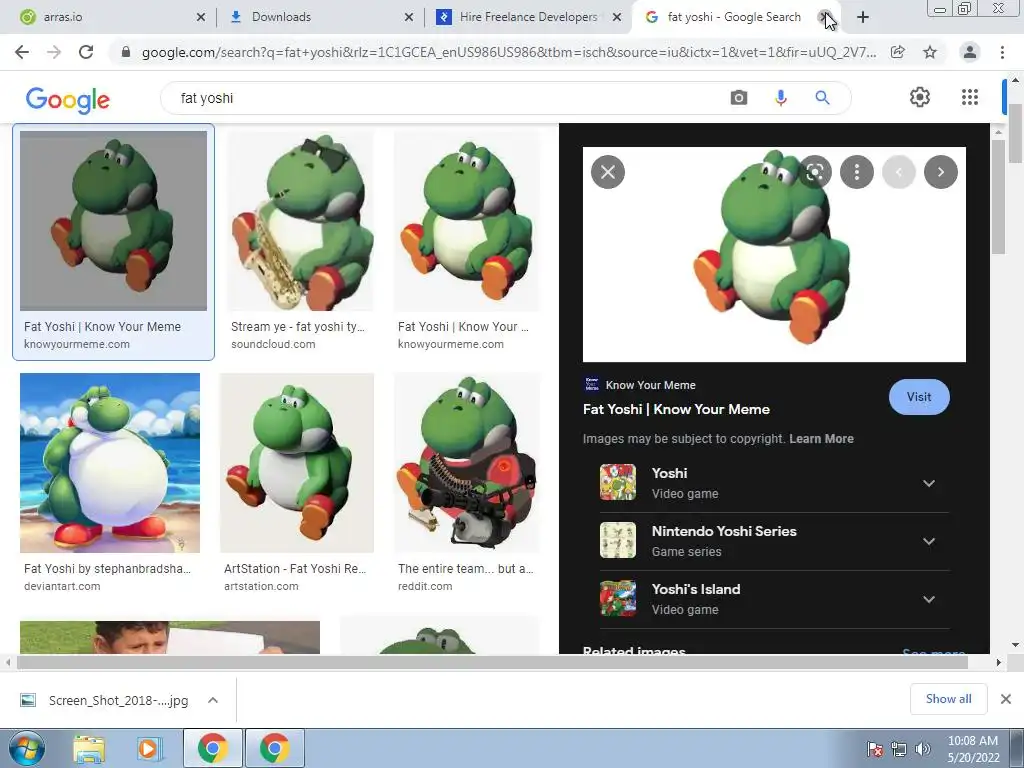Reload the current Google page
The height and width of the screenshot is (768, 1024).
click(86, 52)
